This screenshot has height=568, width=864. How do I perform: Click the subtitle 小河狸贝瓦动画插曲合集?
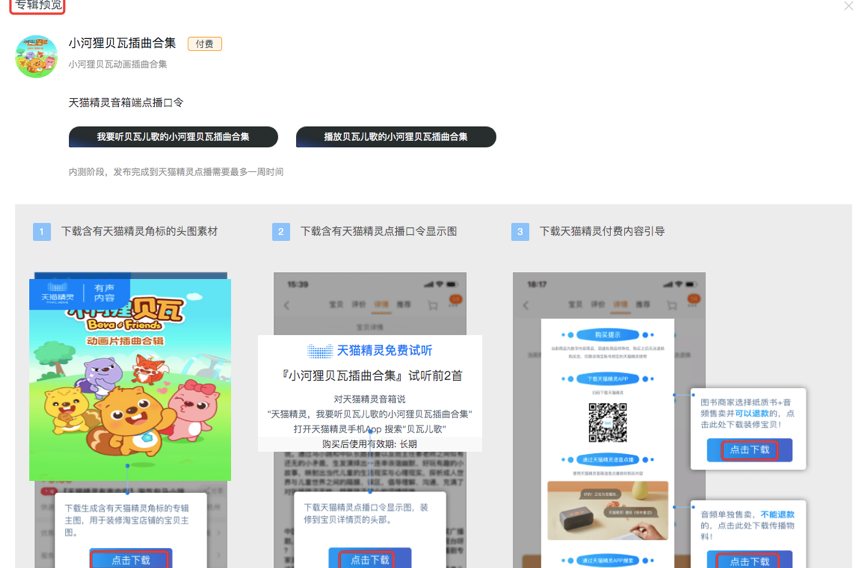[x=118, y=64]
